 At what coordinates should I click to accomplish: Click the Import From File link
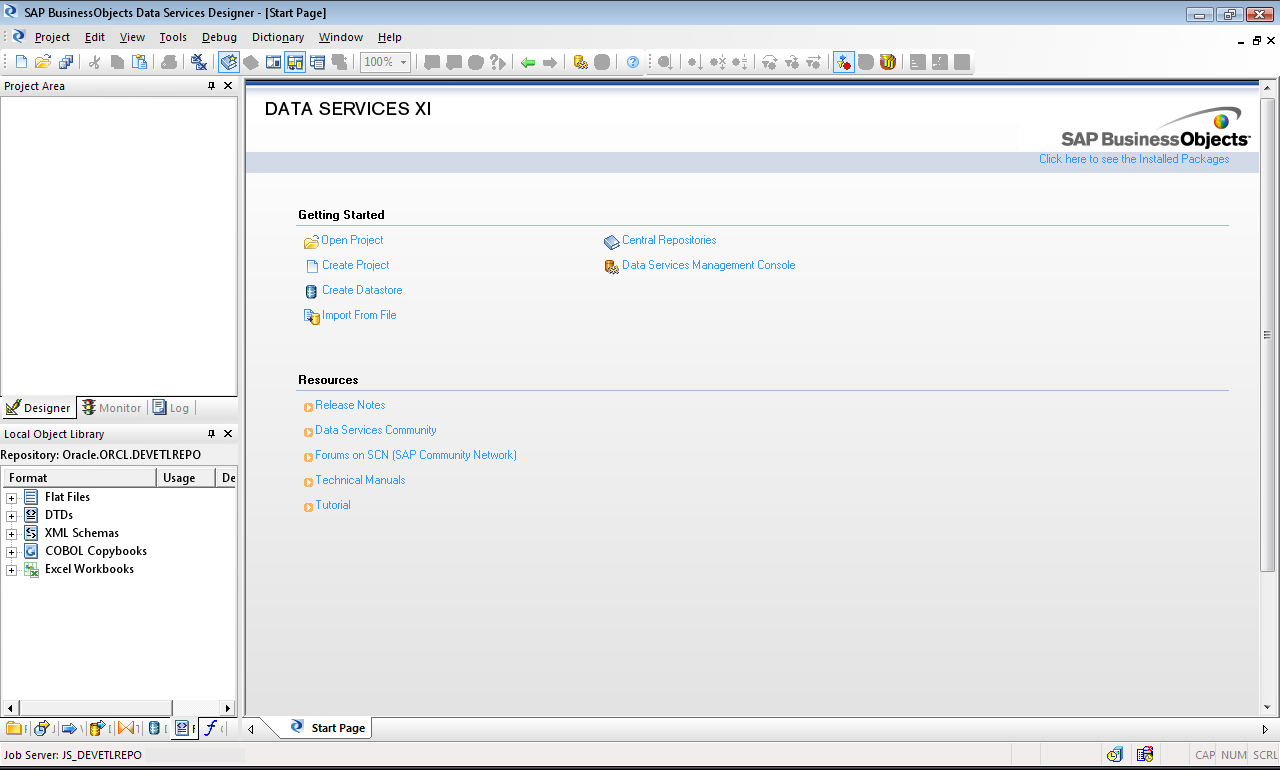[359, 315]
